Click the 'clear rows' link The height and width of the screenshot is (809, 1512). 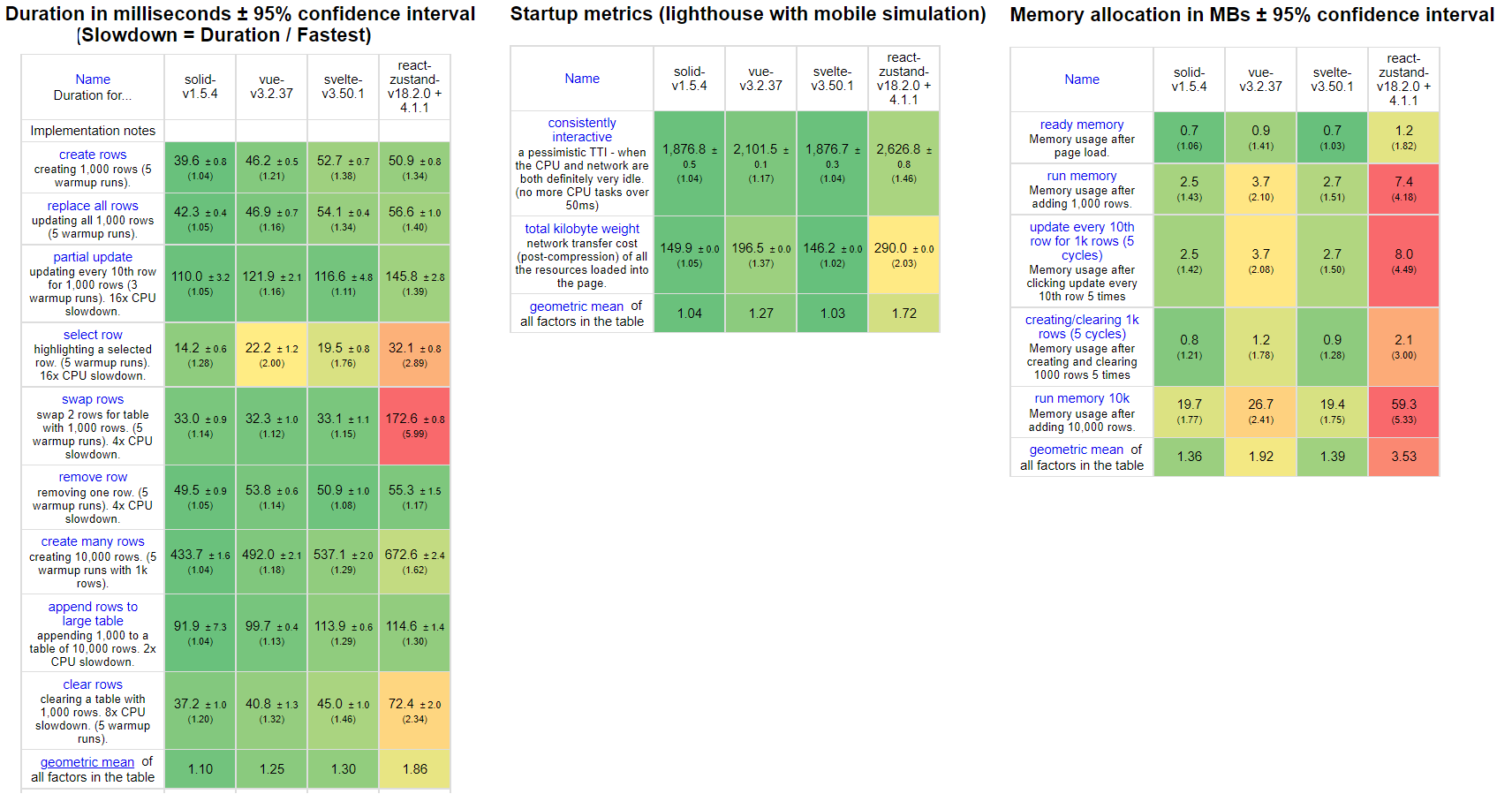[93, 684]
